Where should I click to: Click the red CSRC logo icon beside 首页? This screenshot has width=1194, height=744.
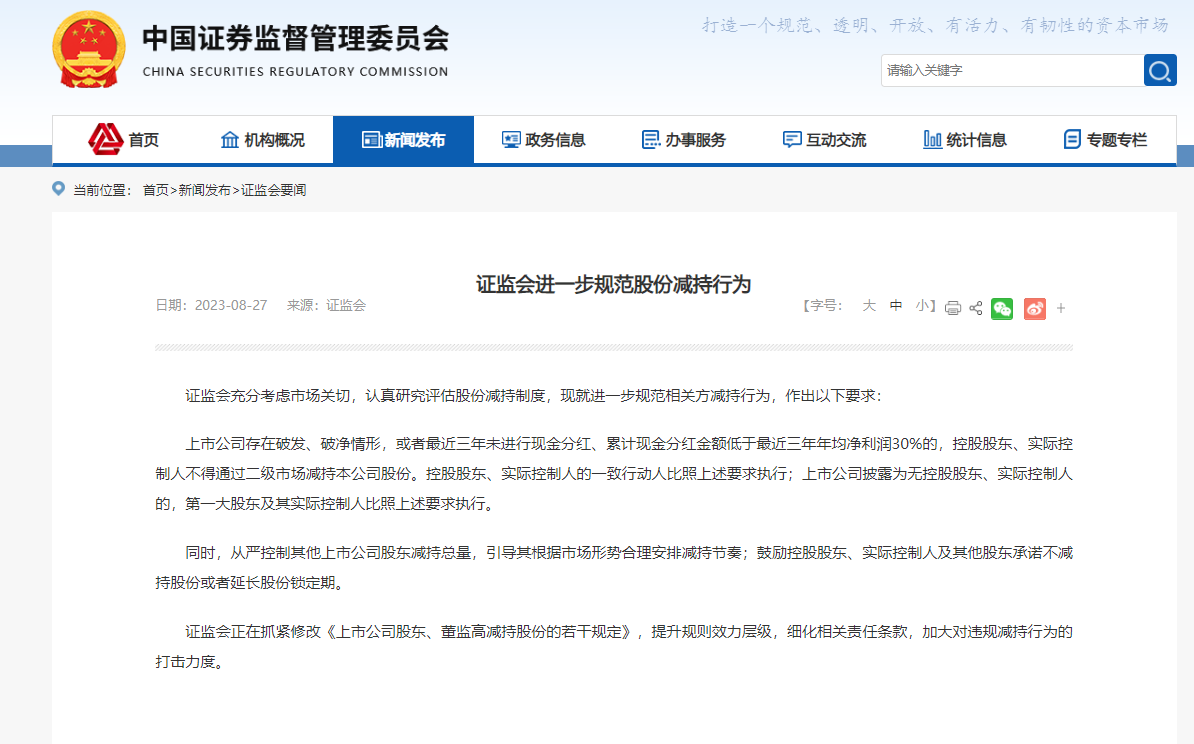tap(105, 139)
